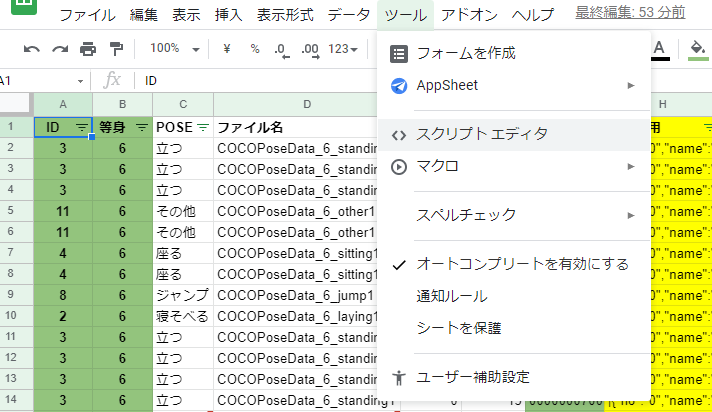
Task: Open the POSE column filter
Action: 203,128
